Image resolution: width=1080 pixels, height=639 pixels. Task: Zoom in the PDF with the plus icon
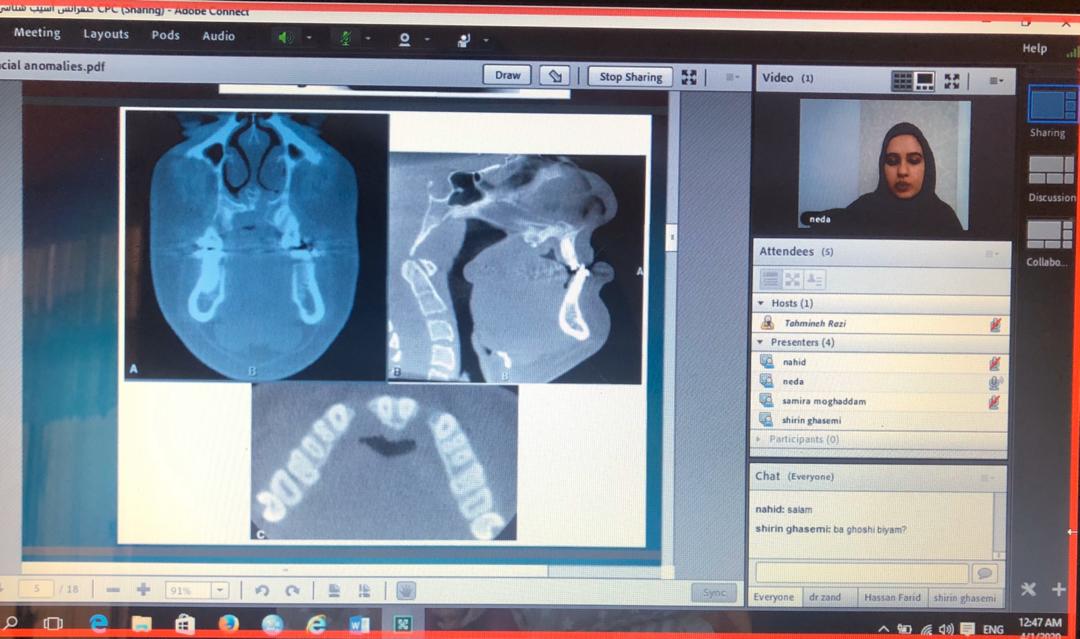[143, 590]
